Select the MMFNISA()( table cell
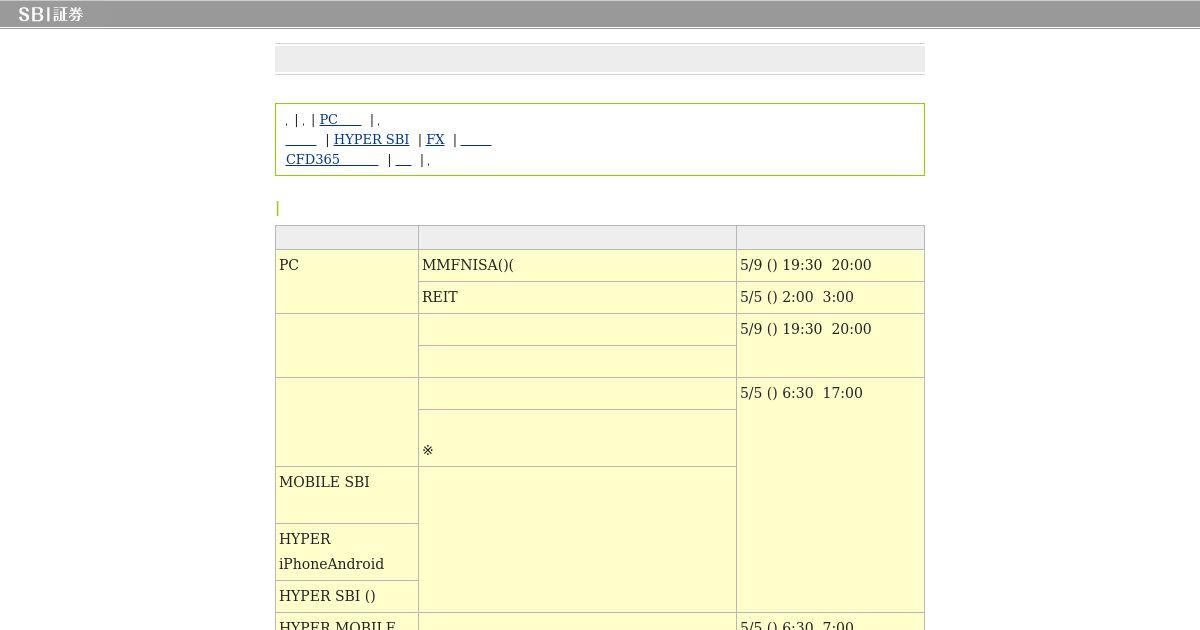This screenshot has height=630, width=1200. [577, 265]
